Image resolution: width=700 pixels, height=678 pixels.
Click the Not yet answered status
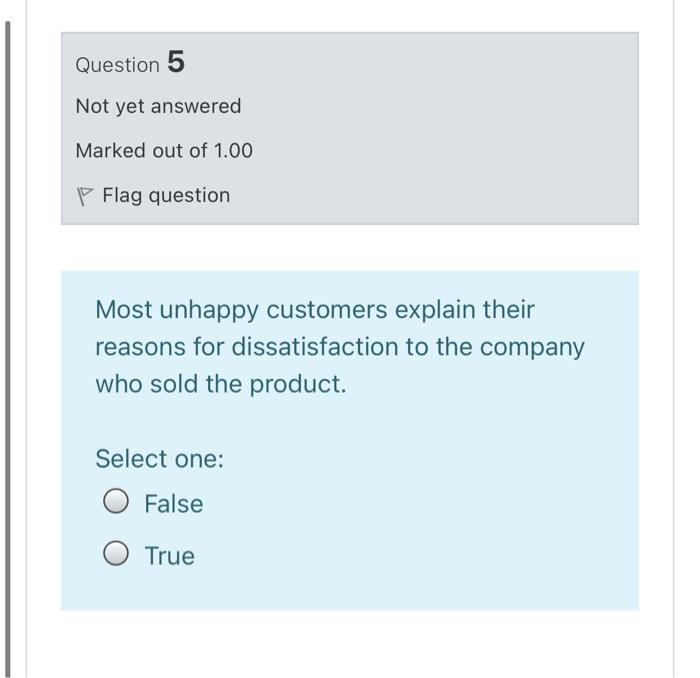(x=158, y=106)
